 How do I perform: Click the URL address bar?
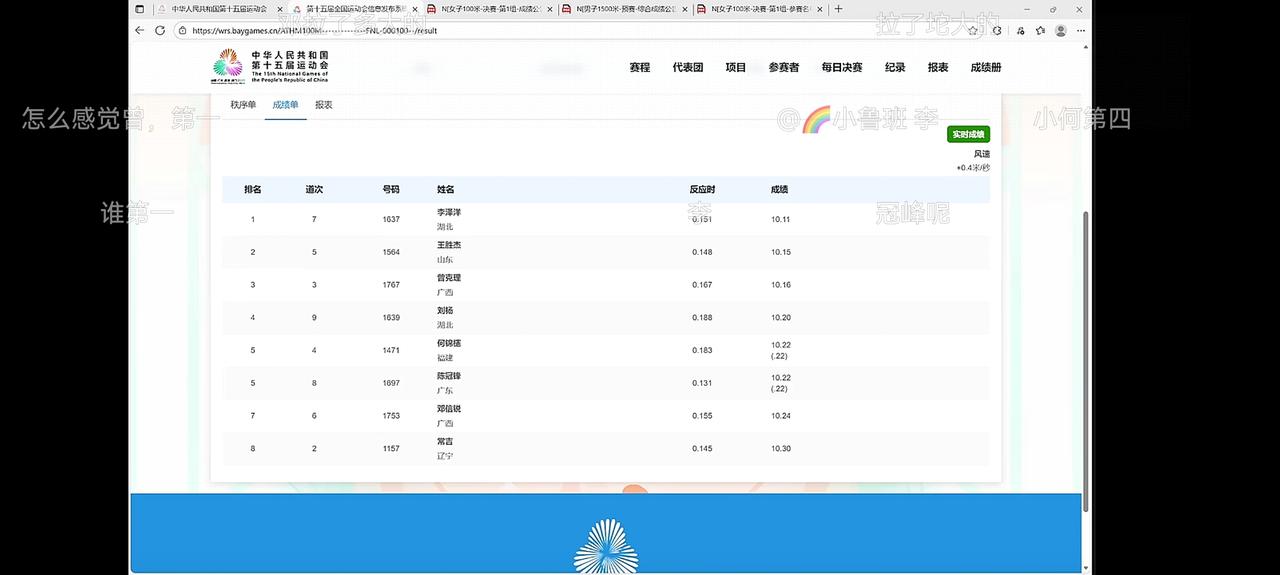pos(560,30)
